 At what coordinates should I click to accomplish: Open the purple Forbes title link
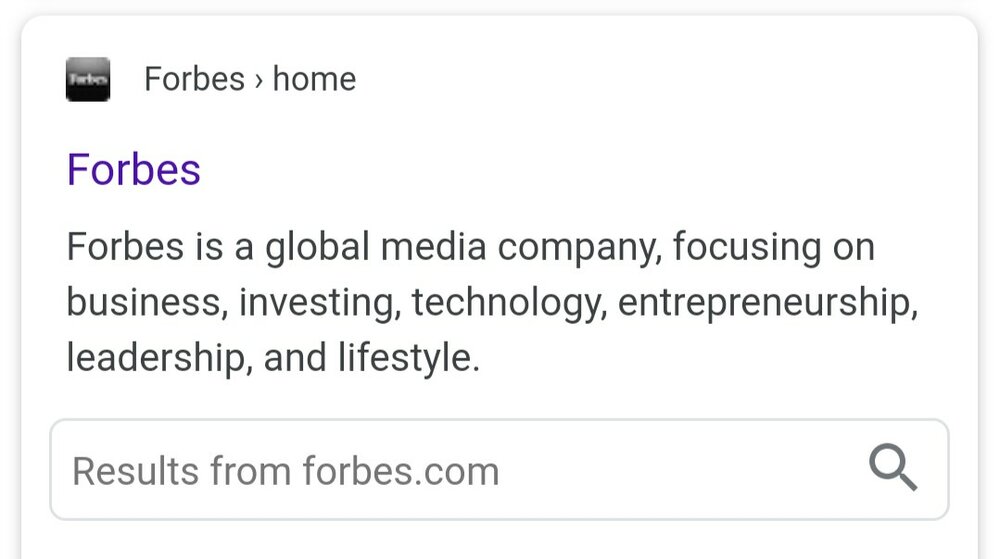click(134, 170)
